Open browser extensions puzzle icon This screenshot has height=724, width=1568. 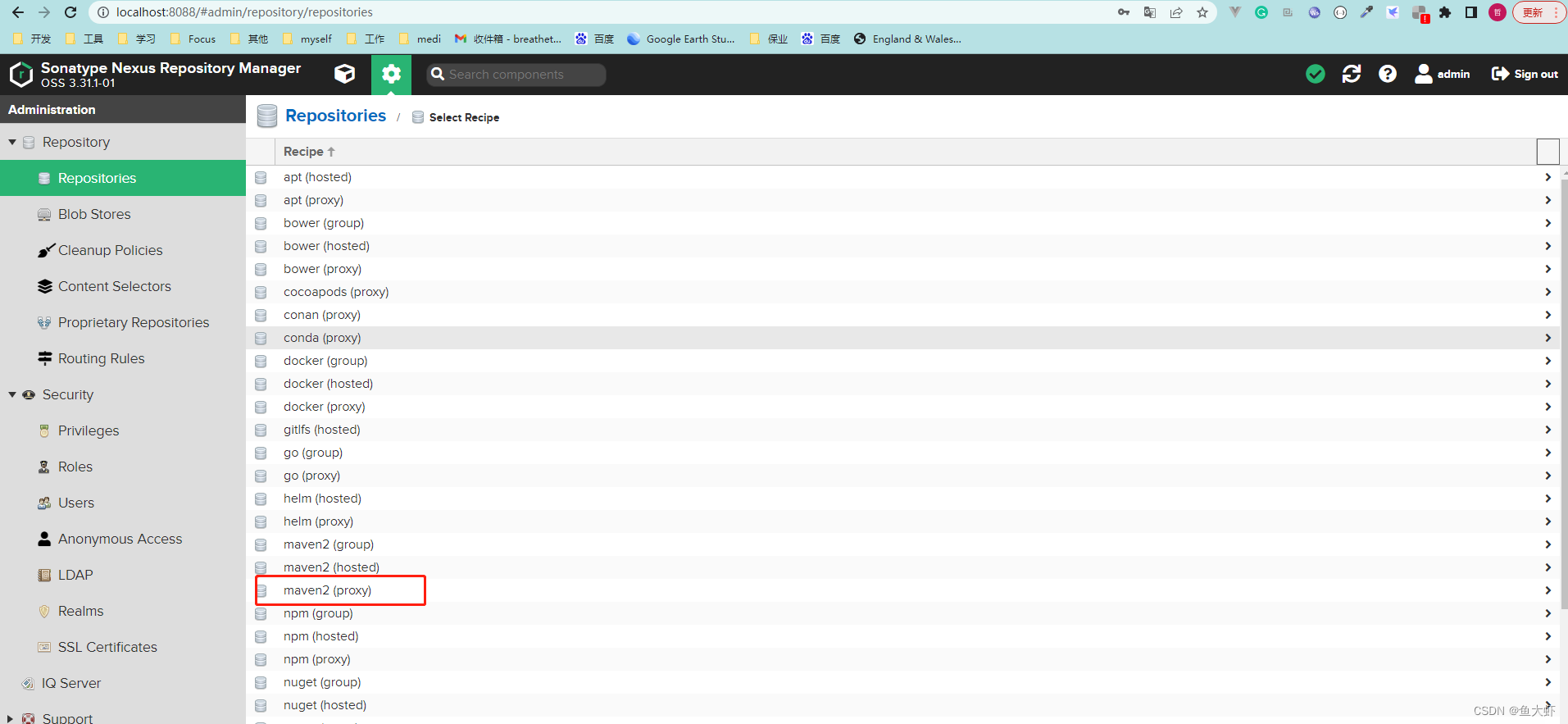1445,12
